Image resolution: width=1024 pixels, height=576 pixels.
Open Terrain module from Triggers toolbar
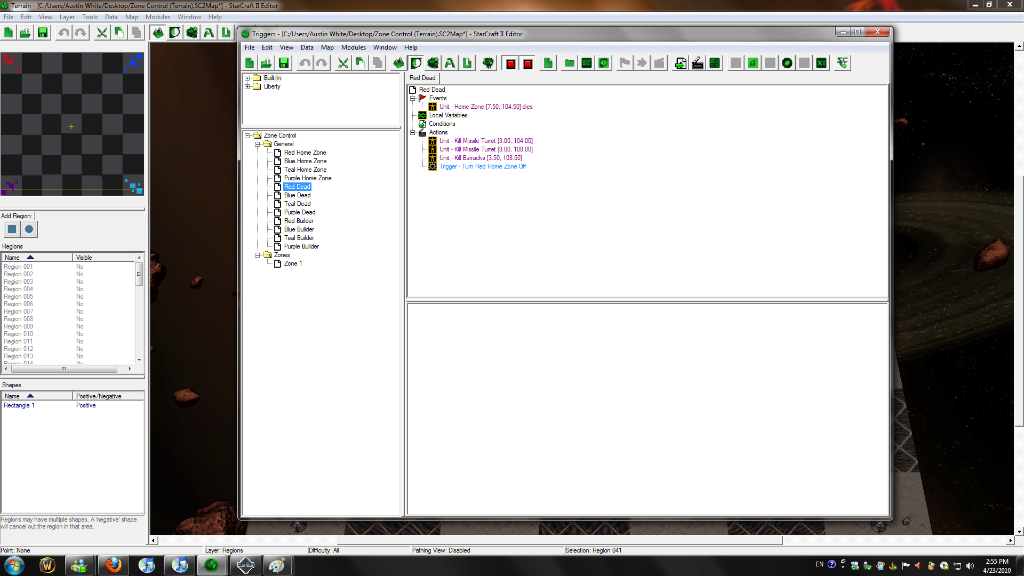(x=398, y=63)
